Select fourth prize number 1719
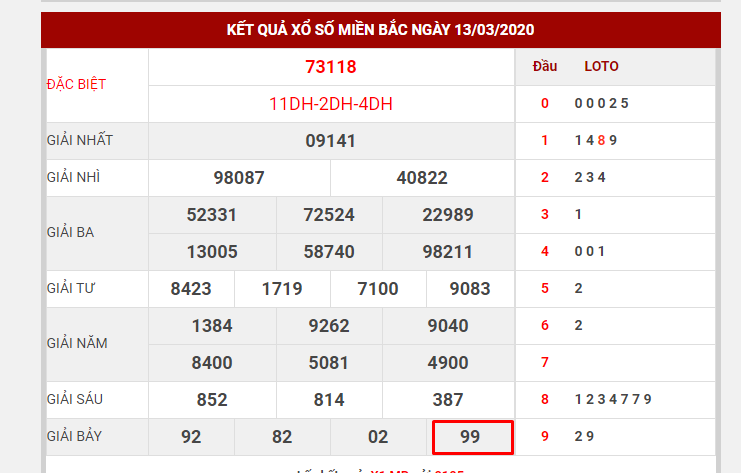 coord(282,289)
